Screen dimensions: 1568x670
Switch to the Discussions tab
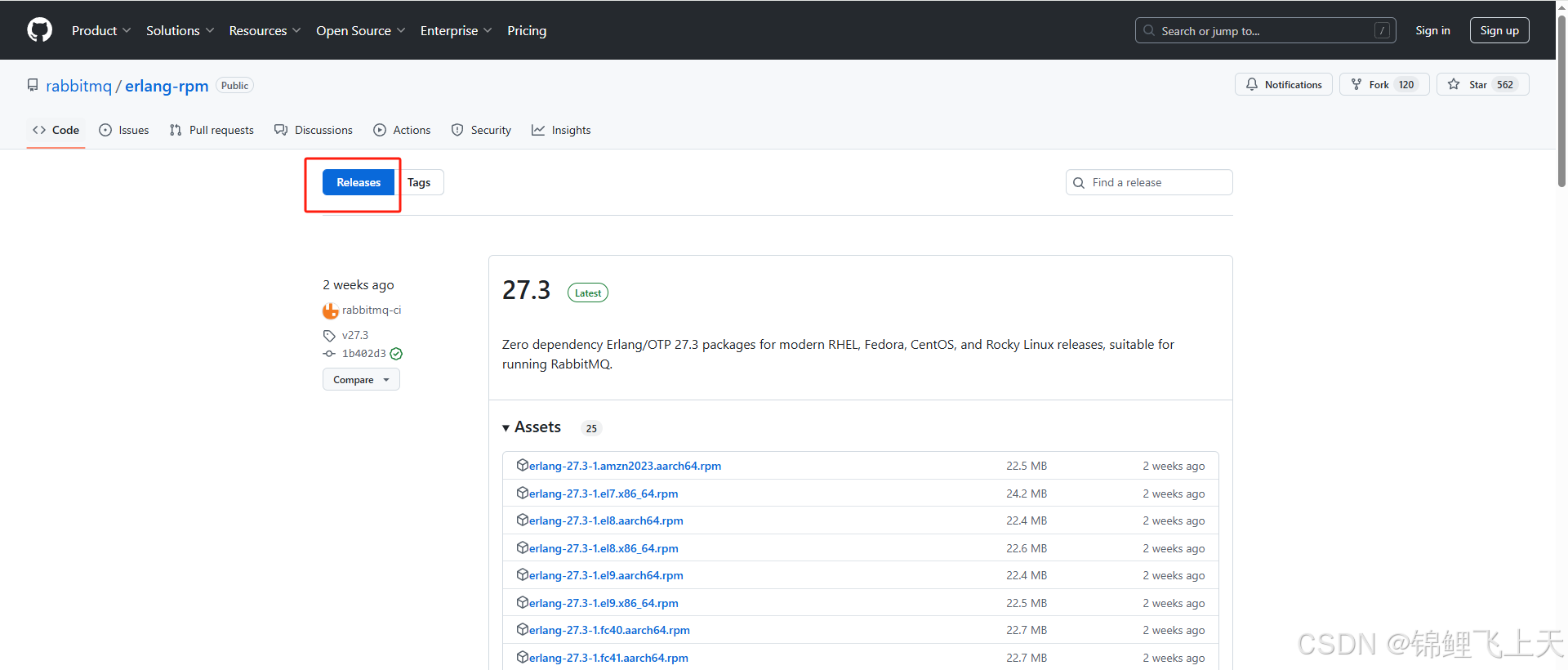[x=314, y=130]
